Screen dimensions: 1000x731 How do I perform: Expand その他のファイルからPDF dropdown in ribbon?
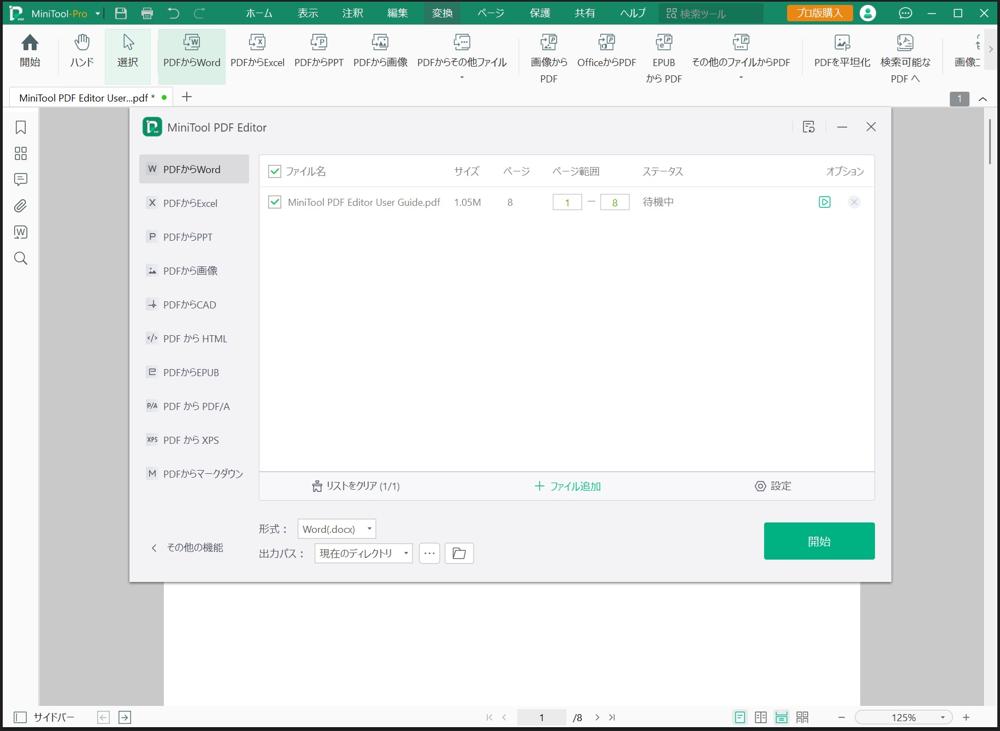coord(741,78)
